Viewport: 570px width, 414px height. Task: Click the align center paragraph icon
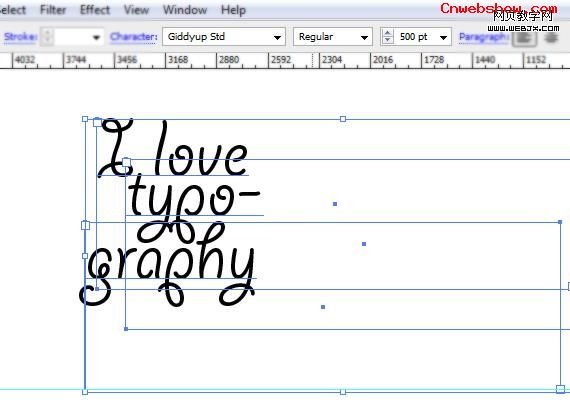pyautogui.click(x=551, y=37)
